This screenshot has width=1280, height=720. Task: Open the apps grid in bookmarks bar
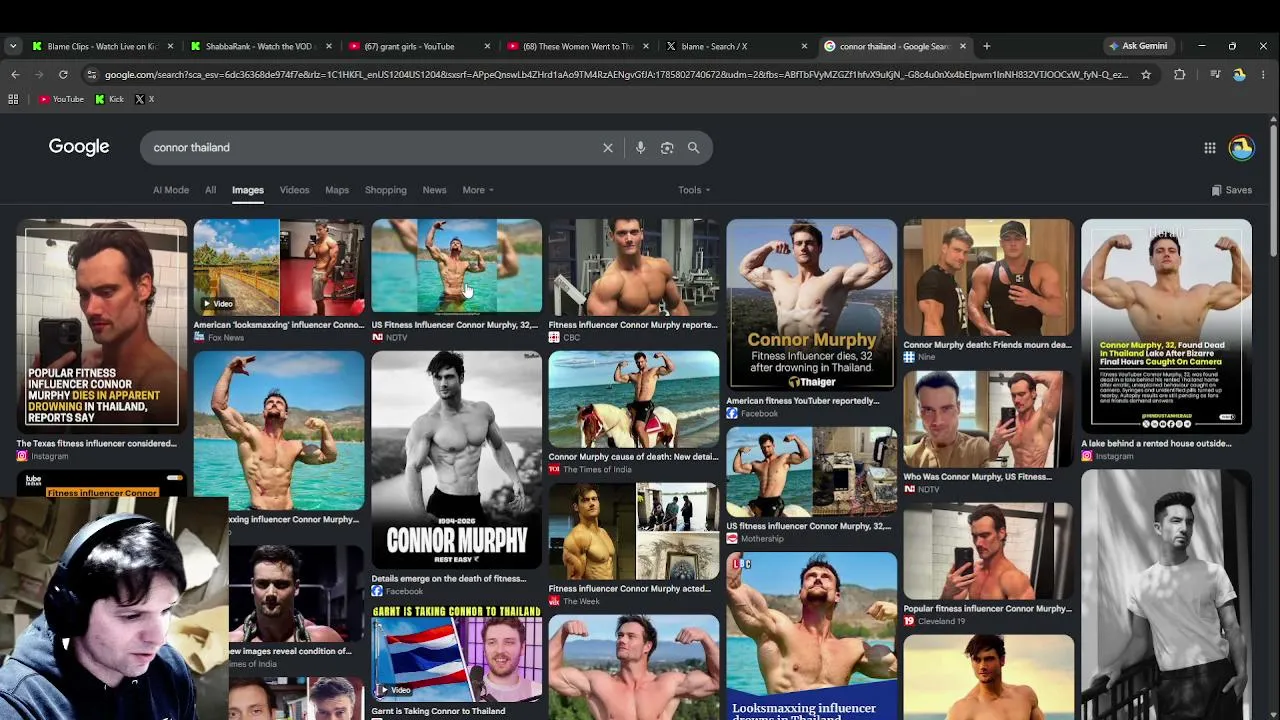(13, 99)
